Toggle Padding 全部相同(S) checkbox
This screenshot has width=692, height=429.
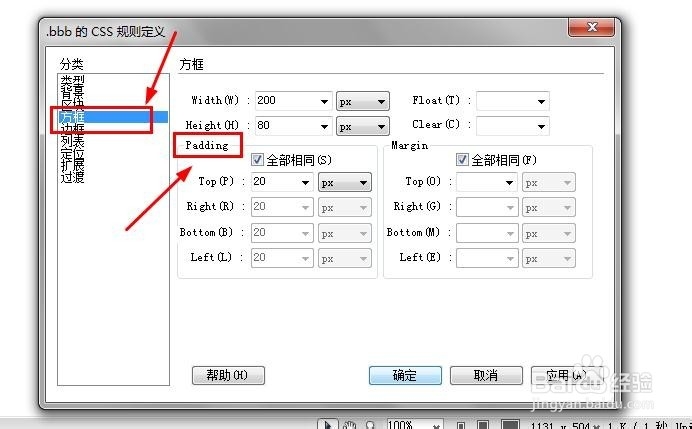[x=257, y=159]
